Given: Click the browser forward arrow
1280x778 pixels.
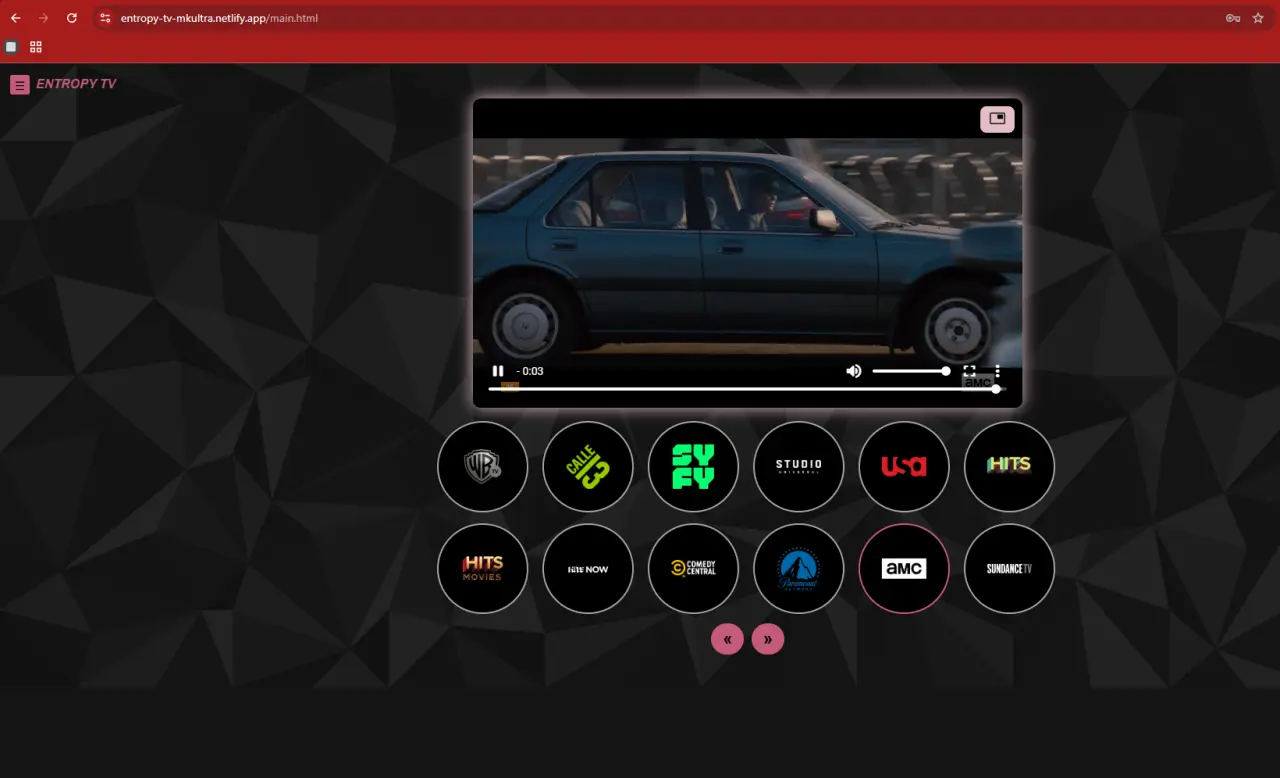Looking at the screenshot, I should pyautogui.click(x=43, y=18).
